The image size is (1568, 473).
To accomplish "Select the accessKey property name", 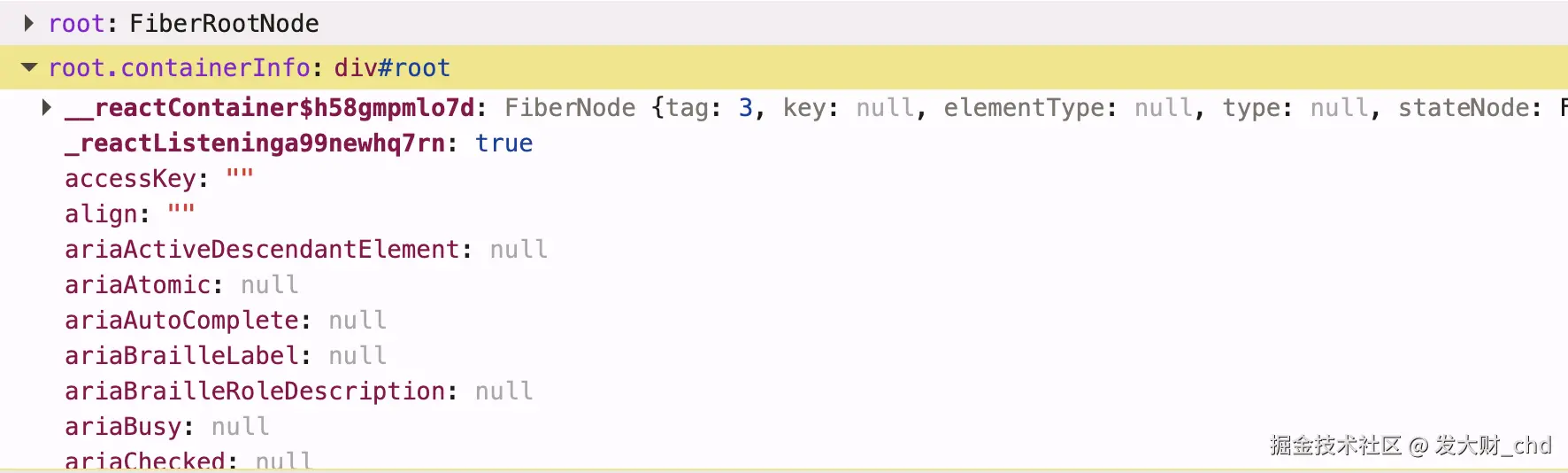I will 130,179.
